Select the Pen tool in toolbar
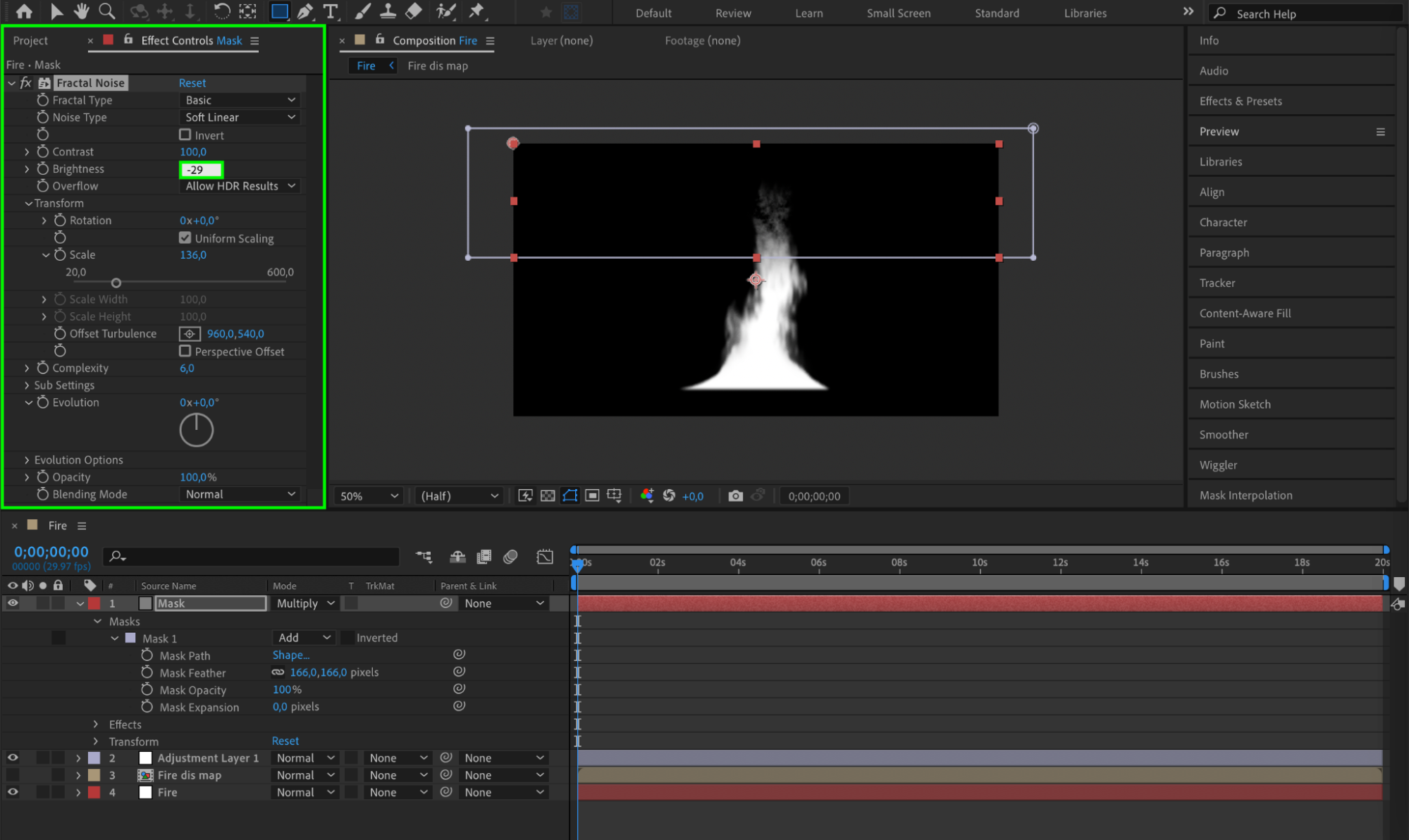This screenshot has width=1409, height=840. [x=305, y=11]
